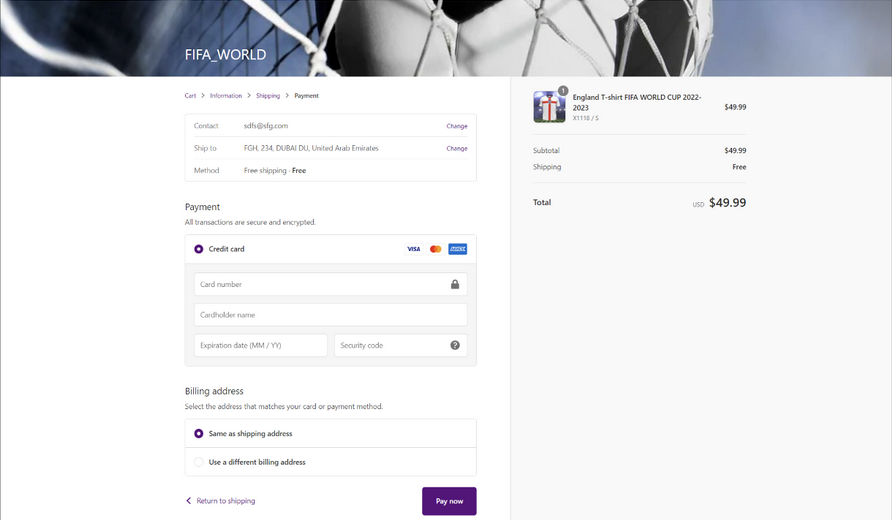The image size is (892, 520).
Task: Go to the Cart breadcrumb
Action: 190,96
